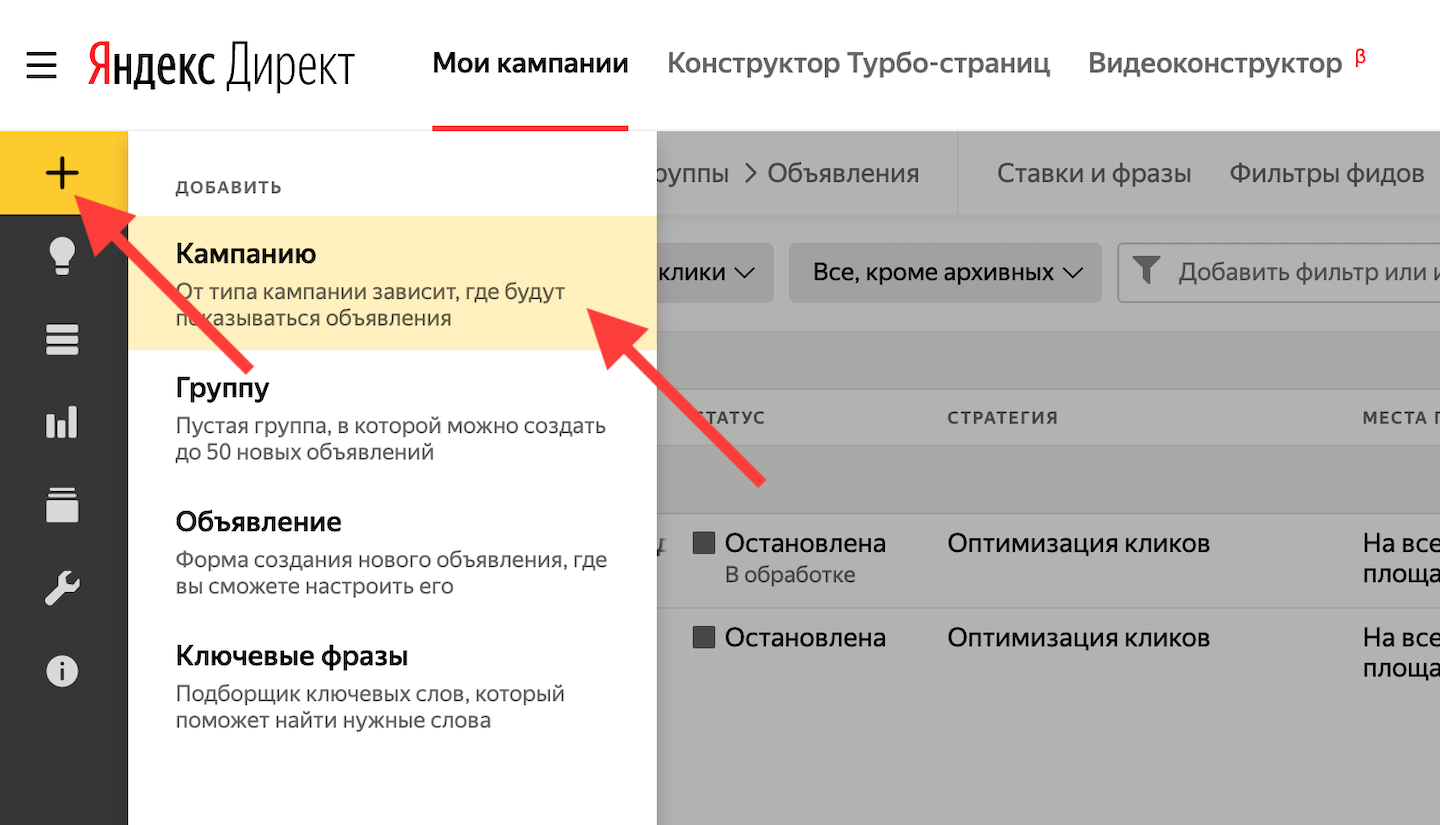Click the Яндекс Директ logo
1440x825 pixels.
pyautogui.click(x=221, y=66)
